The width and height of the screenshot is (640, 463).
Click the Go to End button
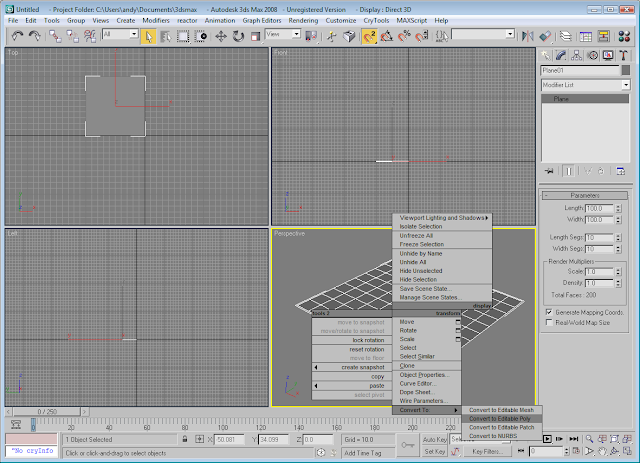click(x=574, y=439)
